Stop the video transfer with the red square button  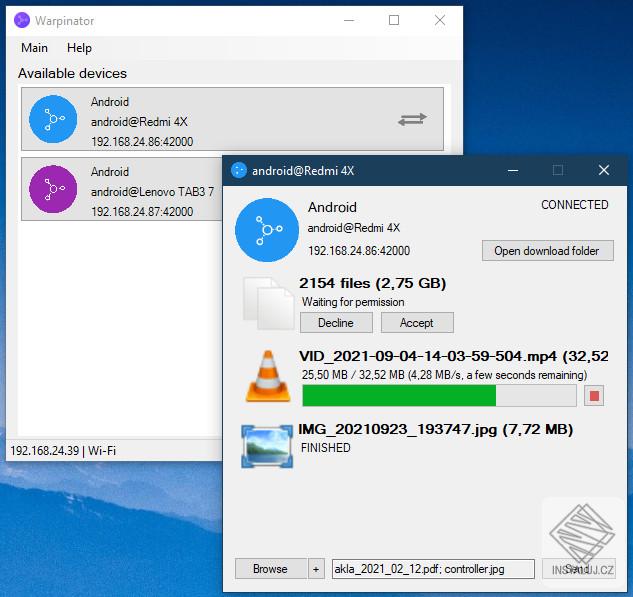594,396
